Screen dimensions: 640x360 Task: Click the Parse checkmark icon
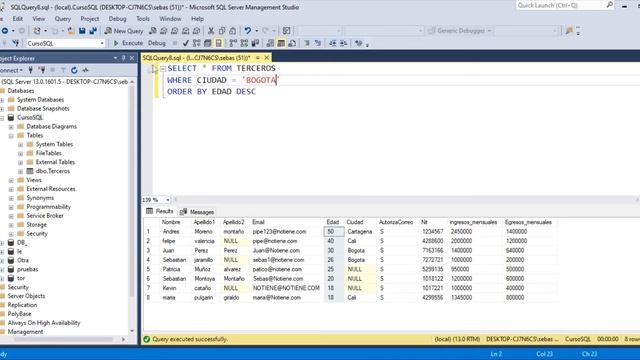pyautogui.click(x=186, y=43)
